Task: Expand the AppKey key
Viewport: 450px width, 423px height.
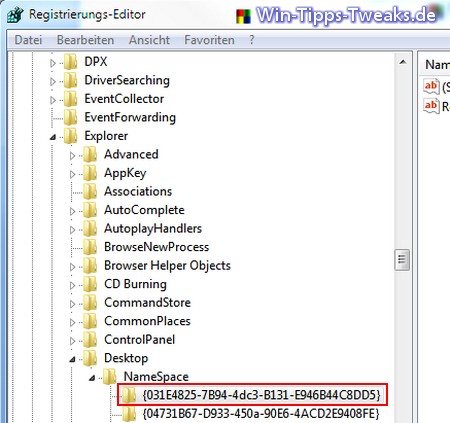Action: 72,174
